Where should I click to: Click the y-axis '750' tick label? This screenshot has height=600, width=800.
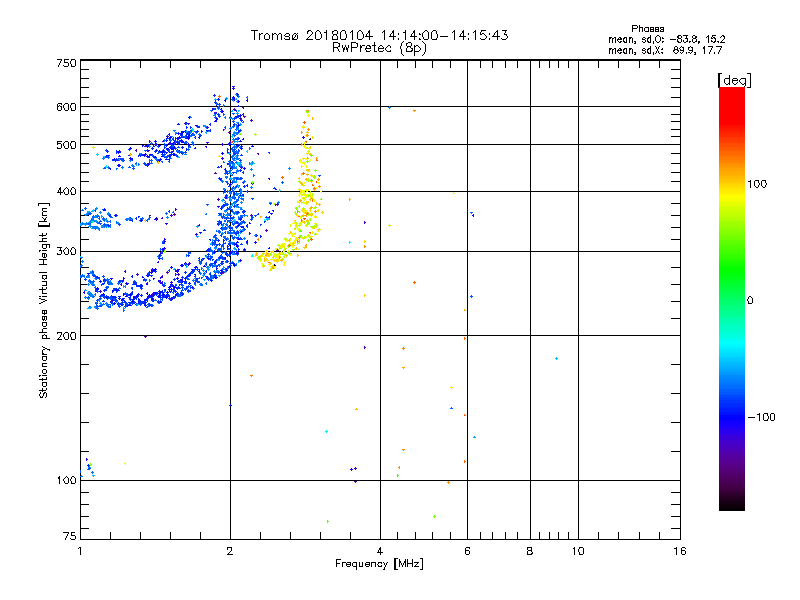point(66,63)
